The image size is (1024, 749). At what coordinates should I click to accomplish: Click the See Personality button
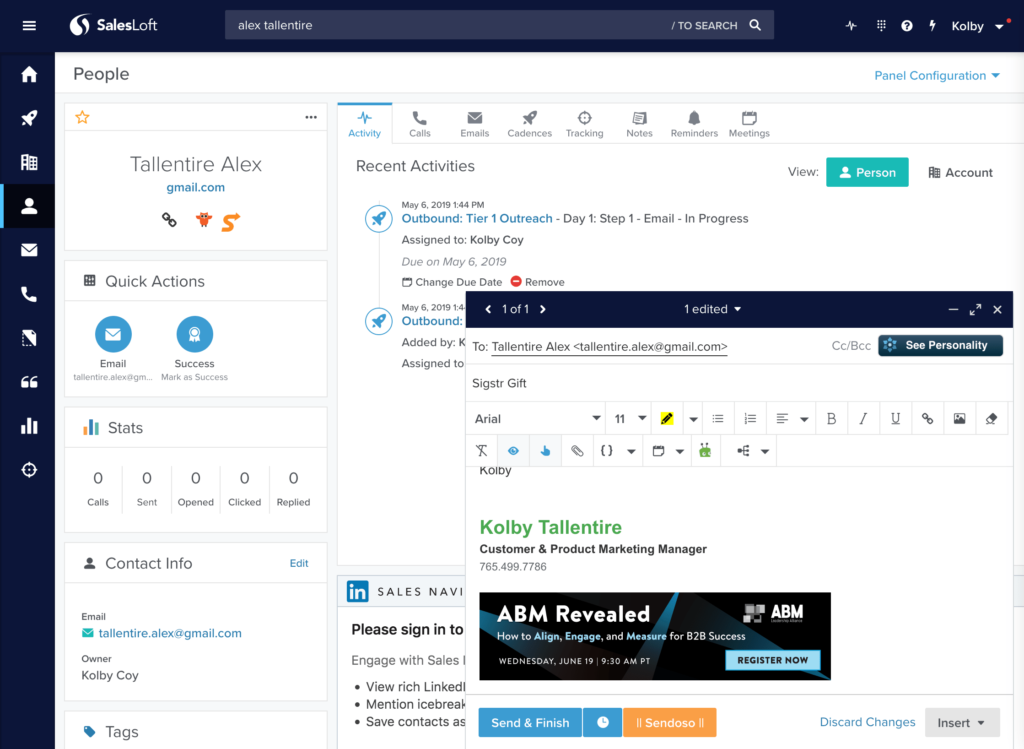[940, 345]
